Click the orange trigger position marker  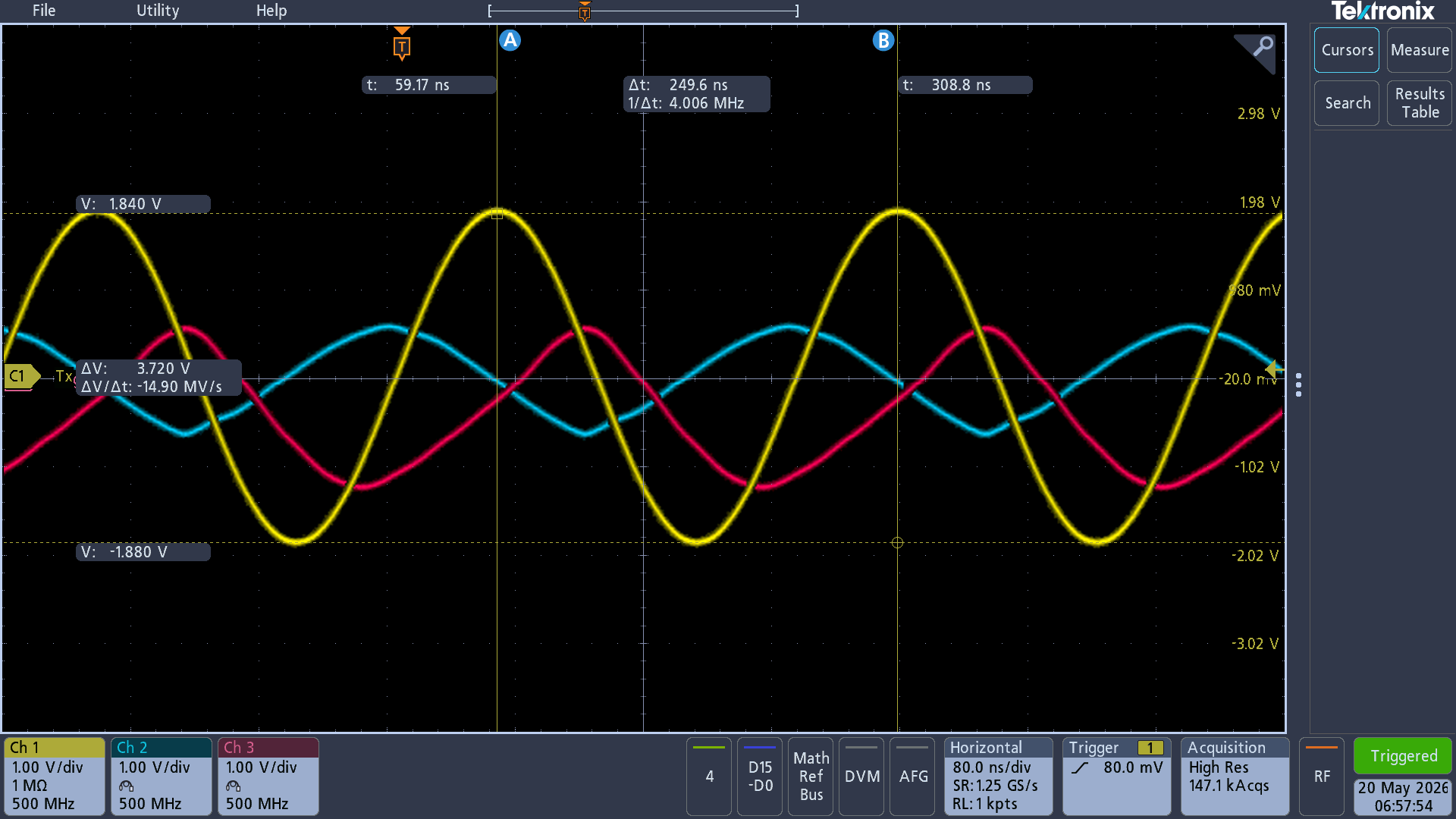coord(402,44)
